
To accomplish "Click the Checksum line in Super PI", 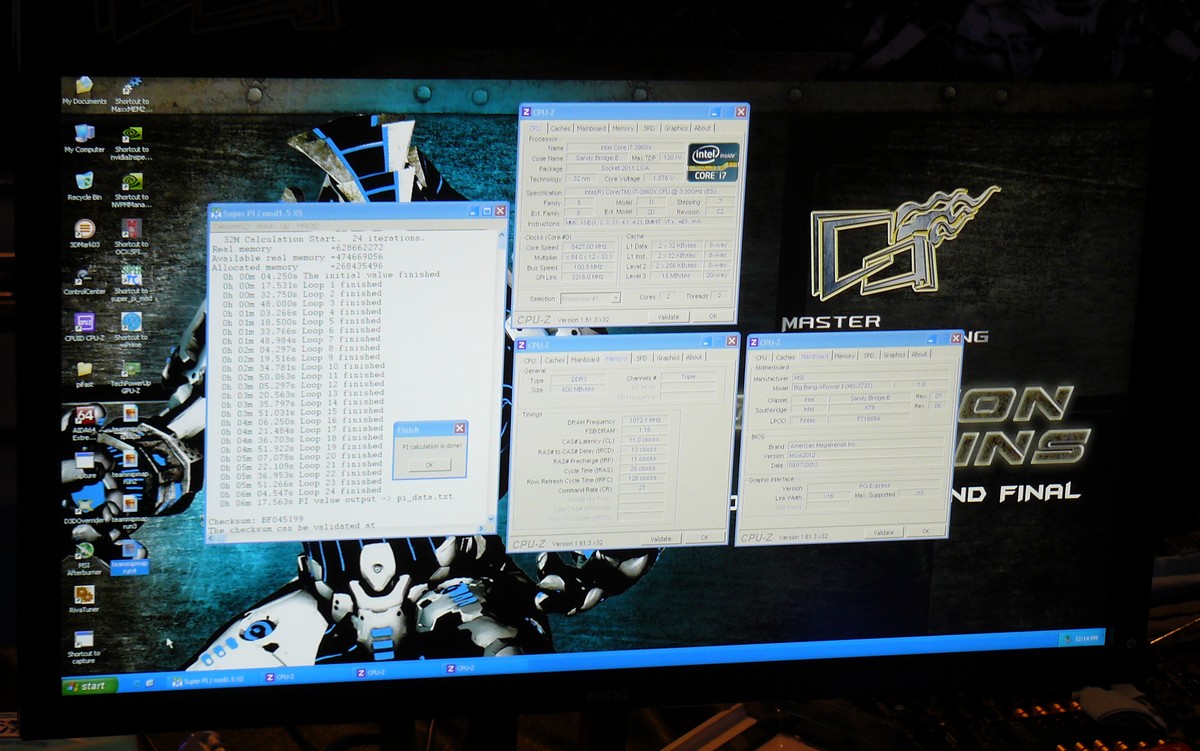I will pyautogui.click(x=256, y=520).
